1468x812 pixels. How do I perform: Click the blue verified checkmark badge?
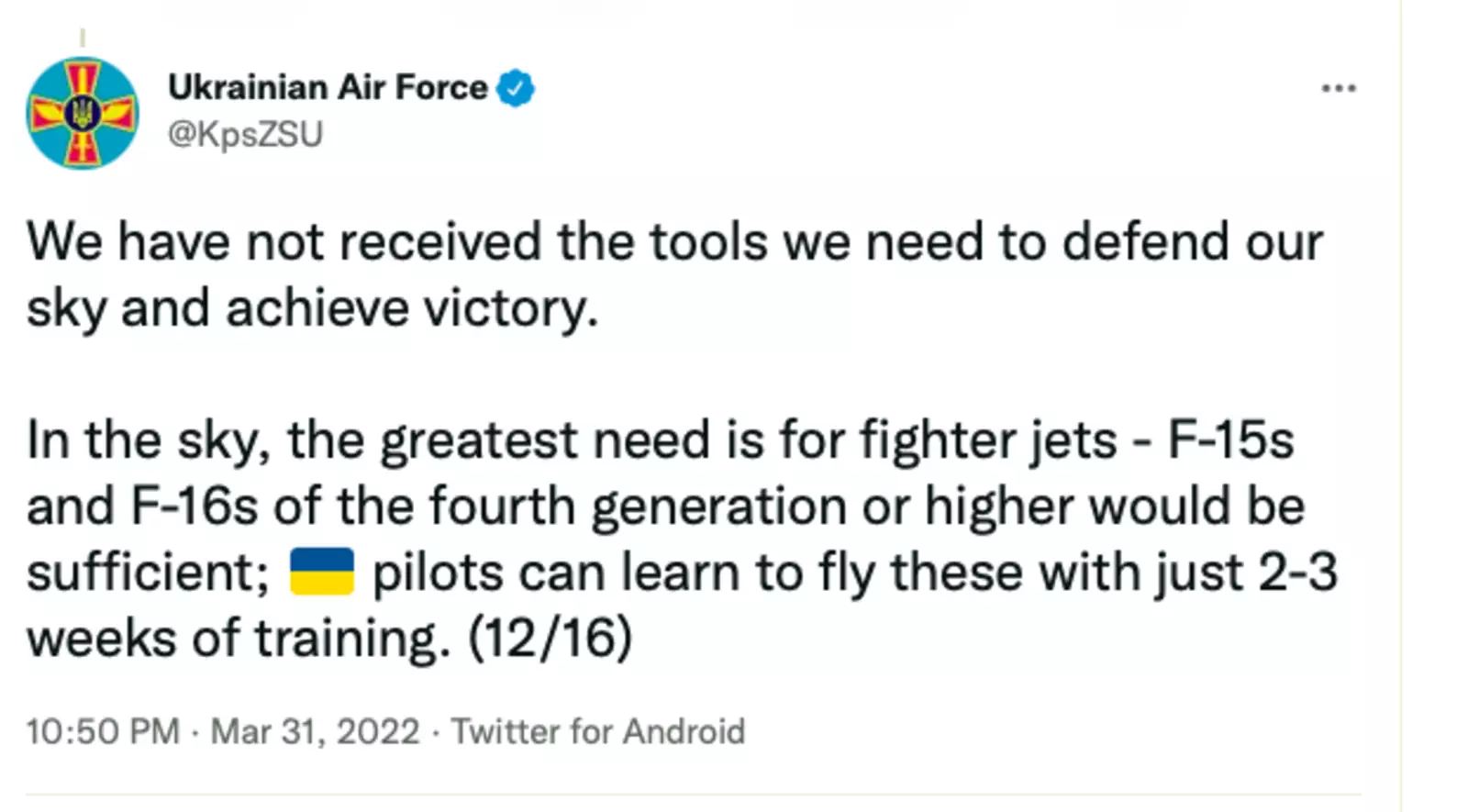tap(516, 88)
